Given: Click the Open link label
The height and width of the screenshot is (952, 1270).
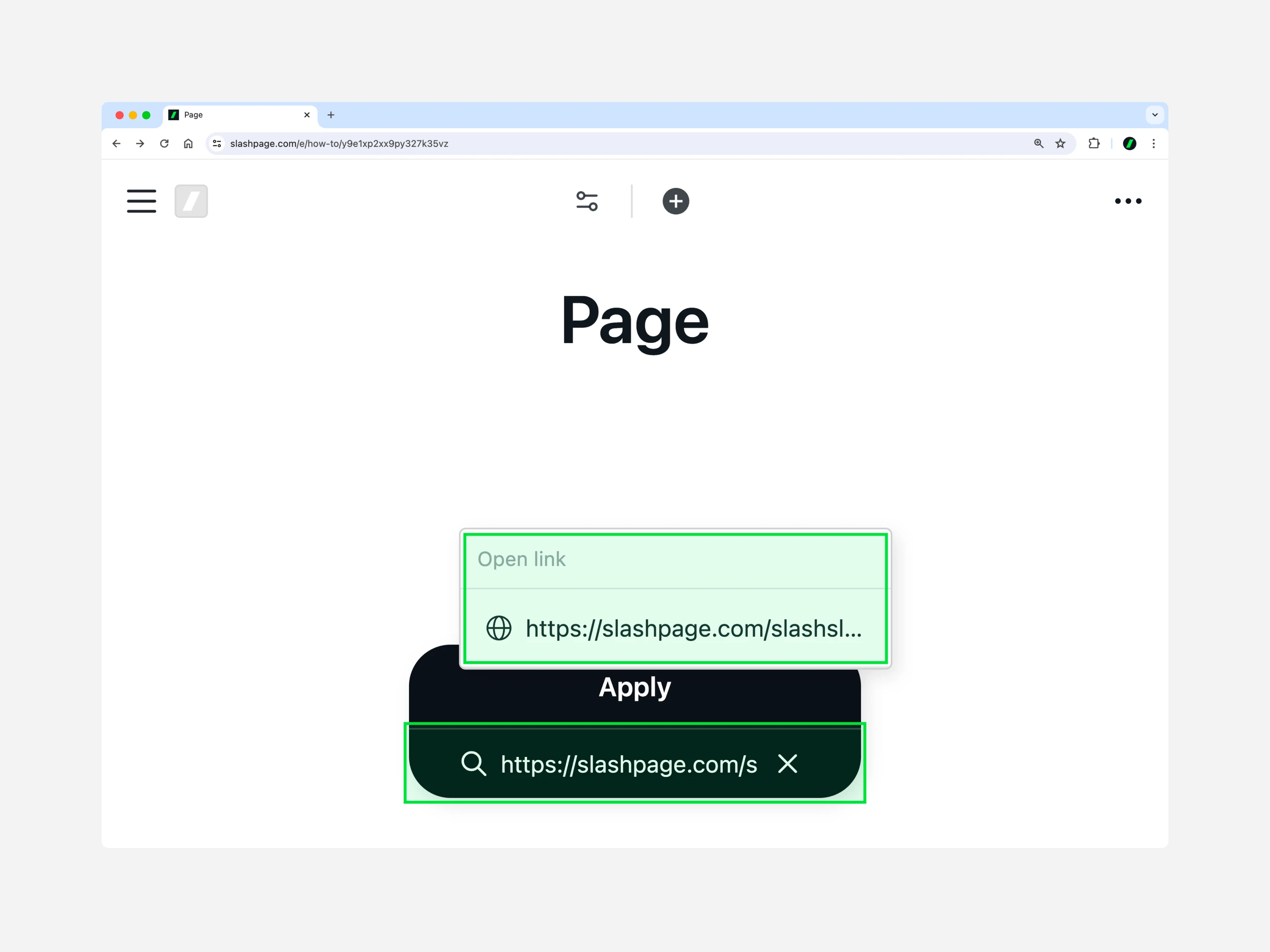Looking at the screenshot, I should tap(521, 559).
